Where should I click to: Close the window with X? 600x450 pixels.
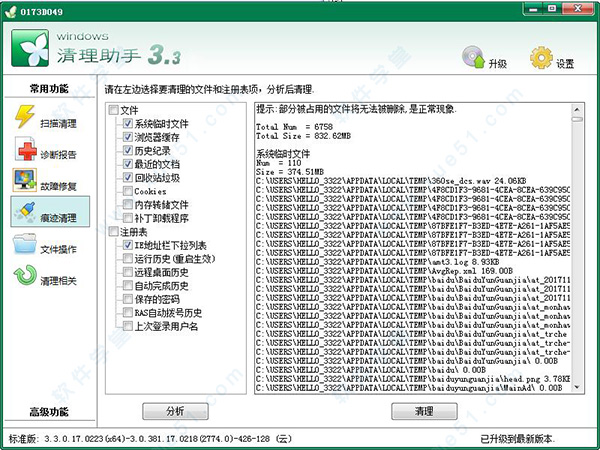[578, 9]
